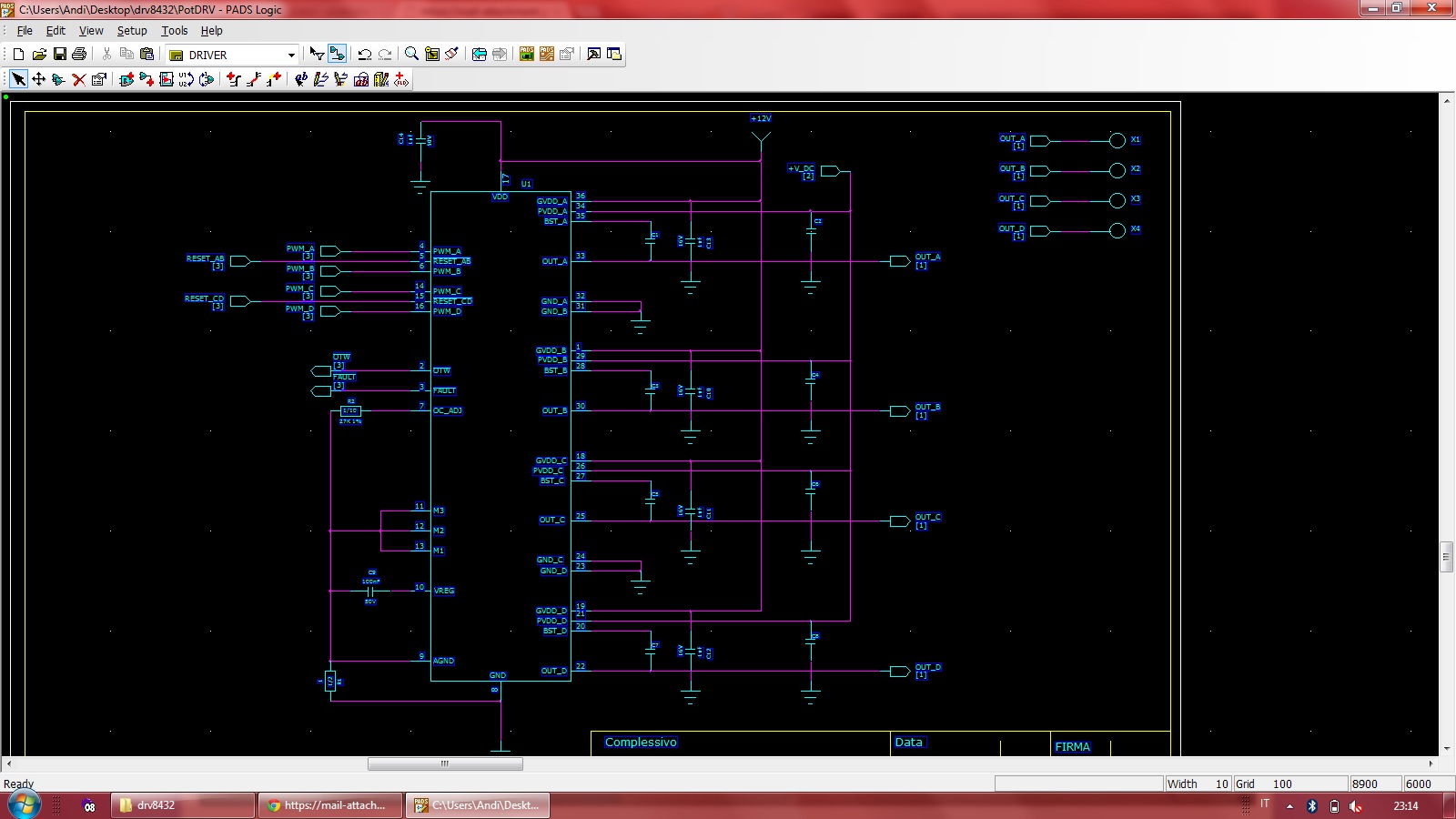Save the schematic with floppy disk icon
1456x819 pixels.
60,55
